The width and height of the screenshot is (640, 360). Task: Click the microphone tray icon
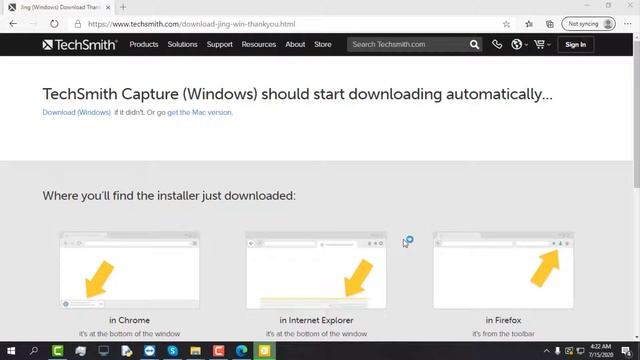tap(557, 351)
